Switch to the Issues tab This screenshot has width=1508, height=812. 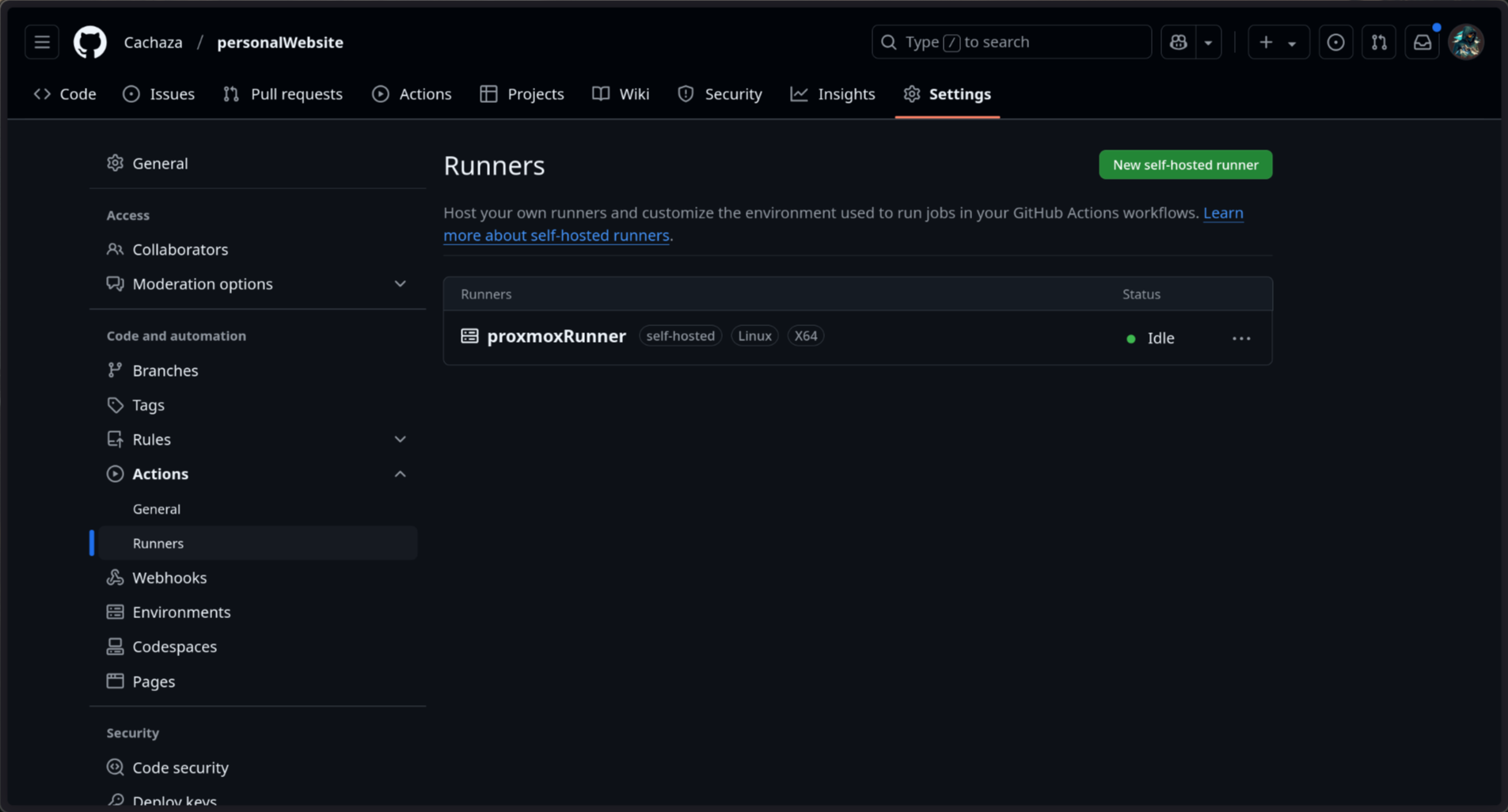coord(159,93)
